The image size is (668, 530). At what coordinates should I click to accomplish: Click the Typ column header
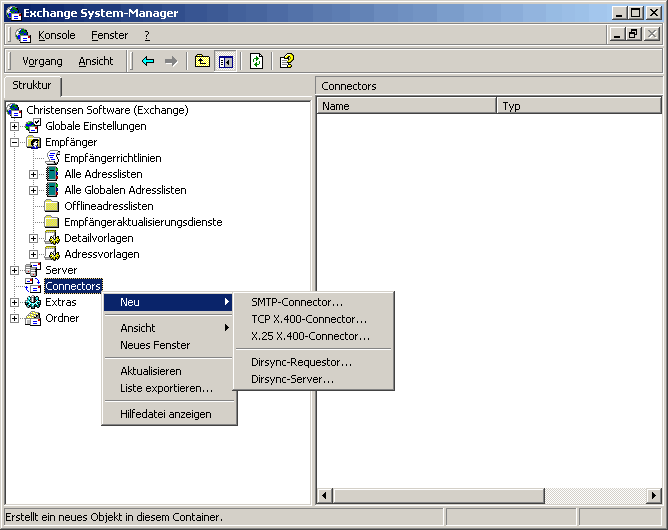point(579,106)
